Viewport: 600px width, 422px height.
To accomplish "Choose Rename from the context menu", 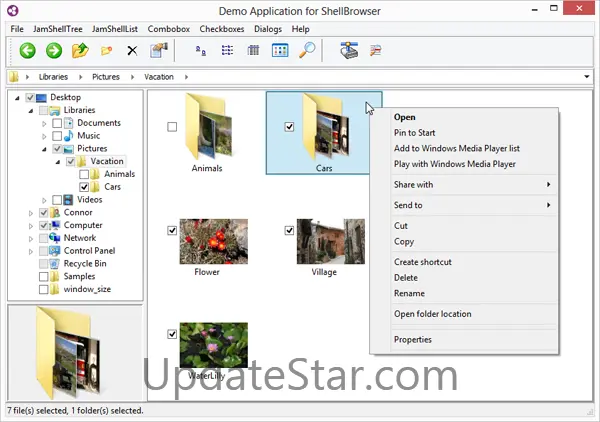I will coord(409,294).
